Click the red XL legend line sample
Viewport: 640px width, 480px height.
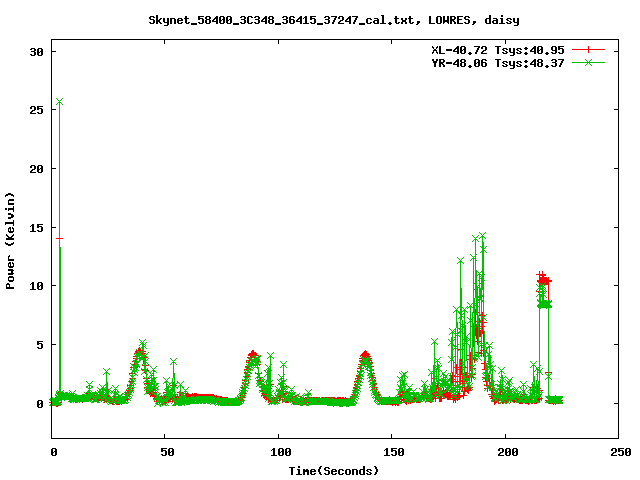pos(588,50)
